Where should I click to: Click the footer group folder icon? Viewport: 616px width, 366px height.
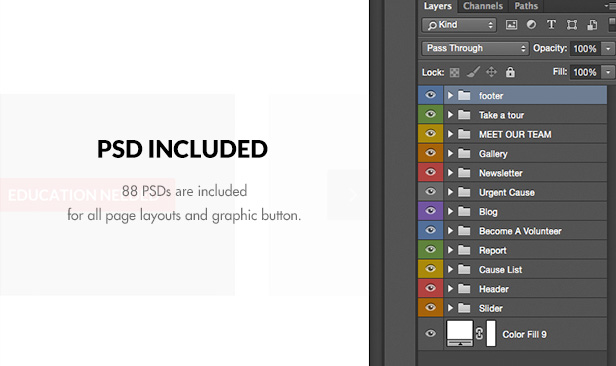click(x=464, y=95)
